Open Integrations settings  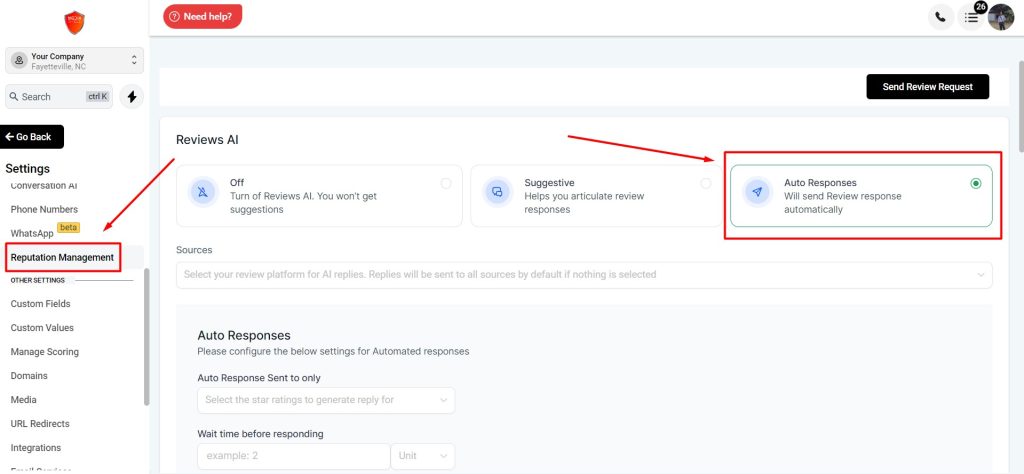[x=35, y=448]
